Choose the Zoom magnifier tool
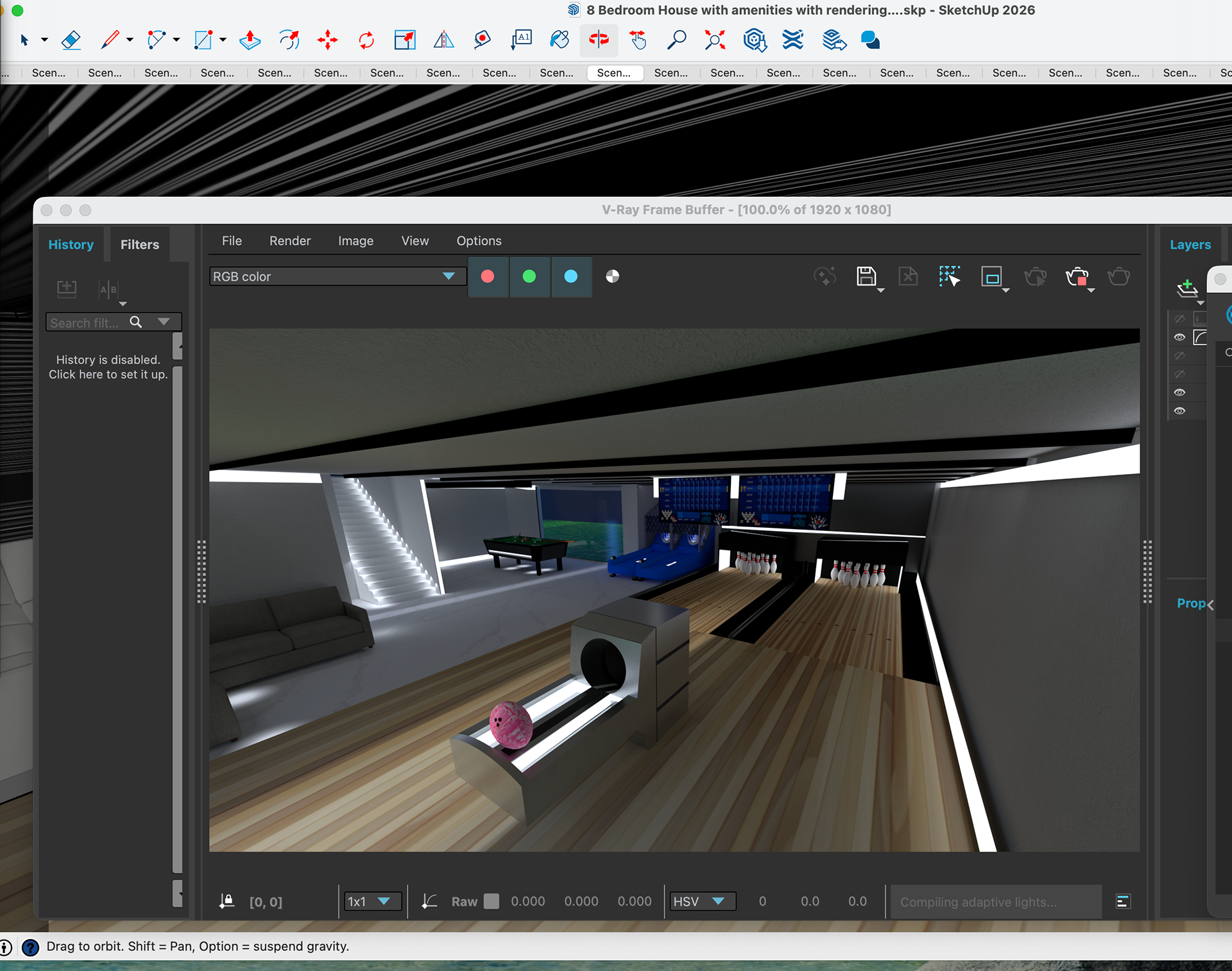This screenshot has width=1232, height=971. click(x=676, y=40)
